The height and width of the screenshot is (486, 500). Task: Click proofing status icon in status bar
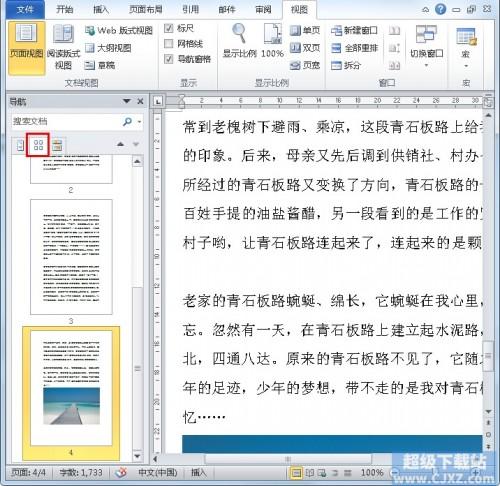coord(121,472)
